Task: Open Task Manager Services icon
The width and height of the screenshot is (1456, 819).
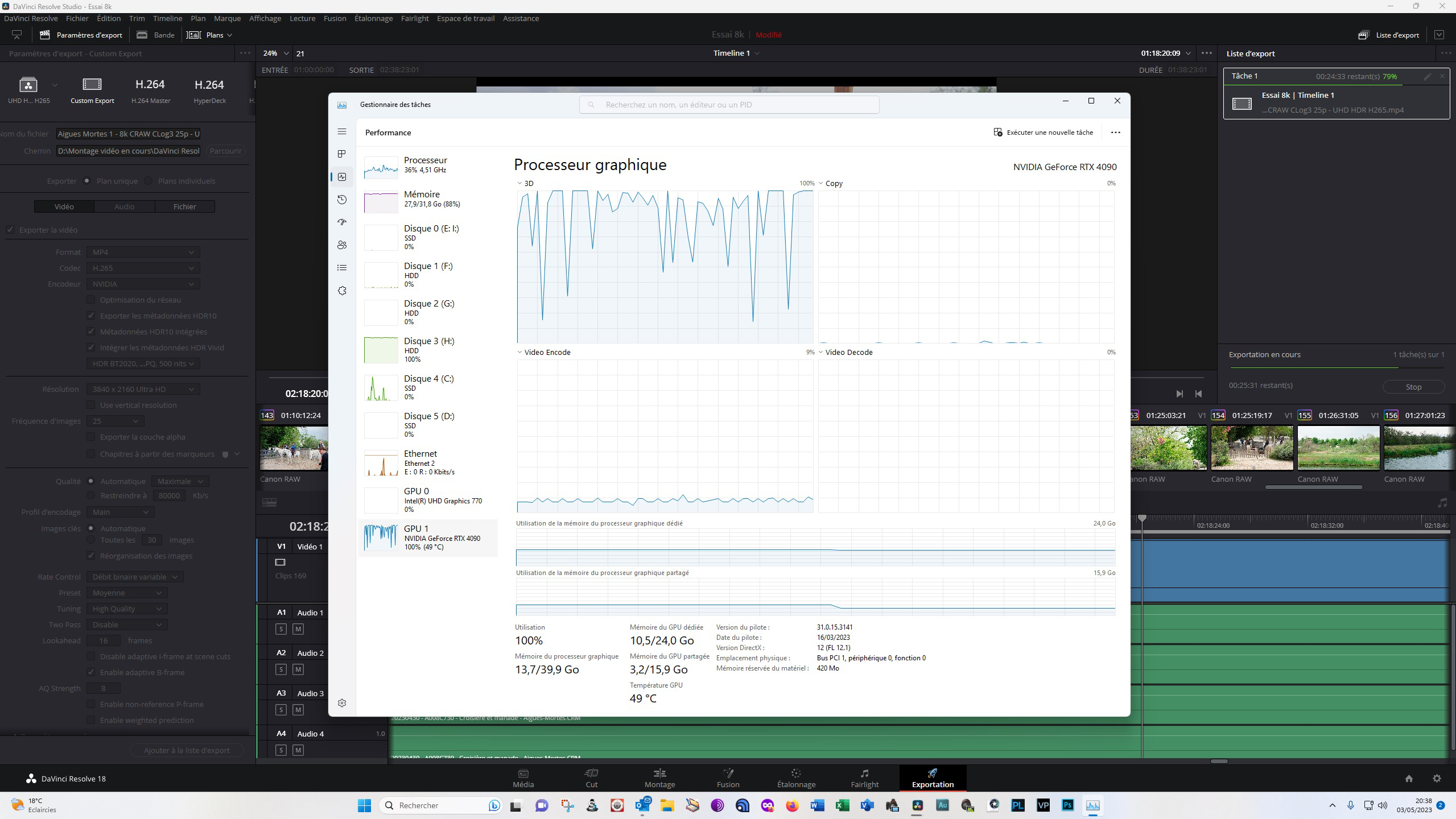Action: [x=342, y=291]
